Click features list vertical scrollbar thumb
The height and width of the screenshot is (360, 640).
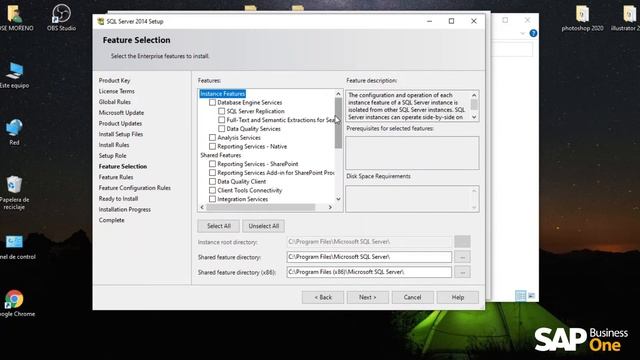pyautogui.click(x=338, y=123)
